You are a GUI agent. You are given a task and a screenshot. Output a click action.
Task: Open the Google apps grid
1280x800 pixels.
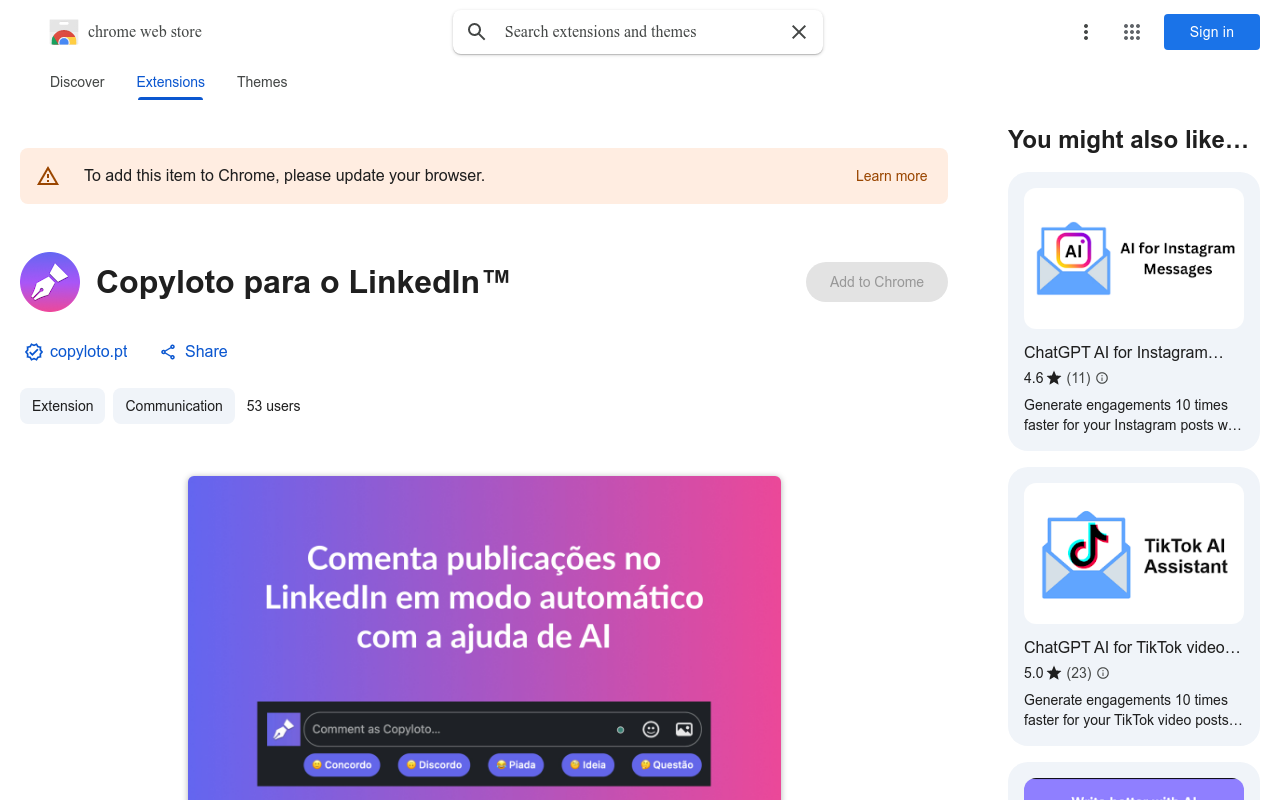coord(1132,32)
